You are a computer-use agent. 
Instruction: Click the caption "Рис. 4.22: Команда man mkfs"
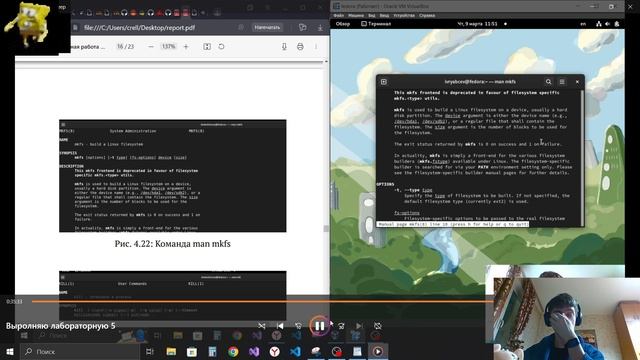click(x=173, y=244)
